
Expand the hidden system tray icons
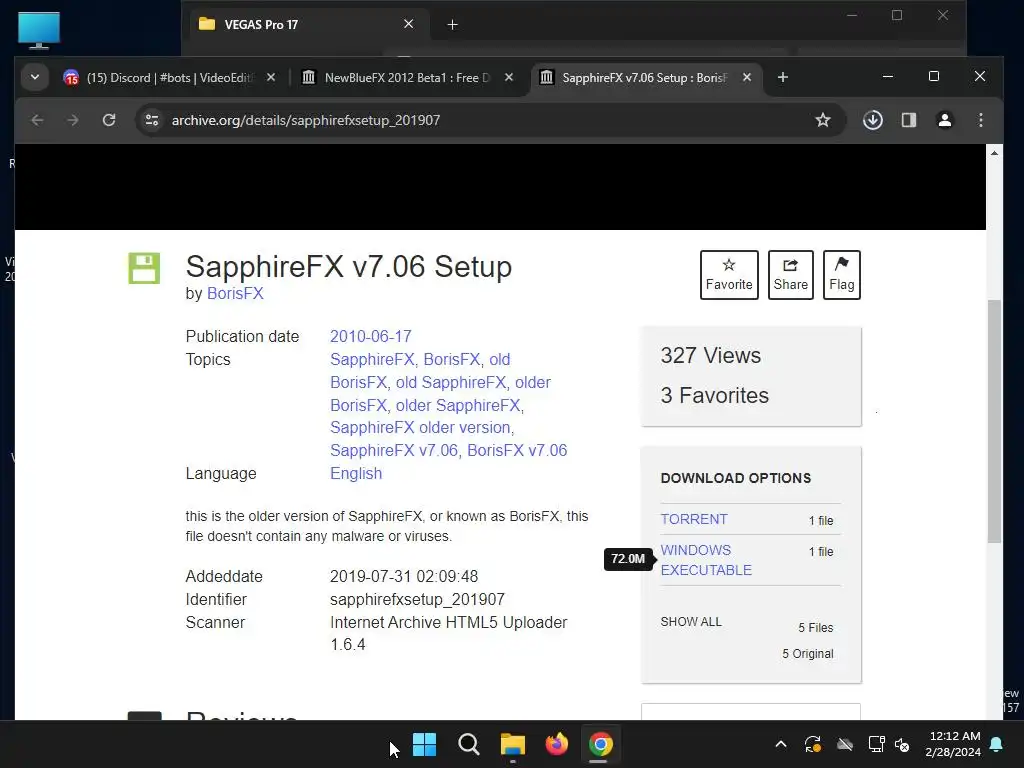coord(780,744)
